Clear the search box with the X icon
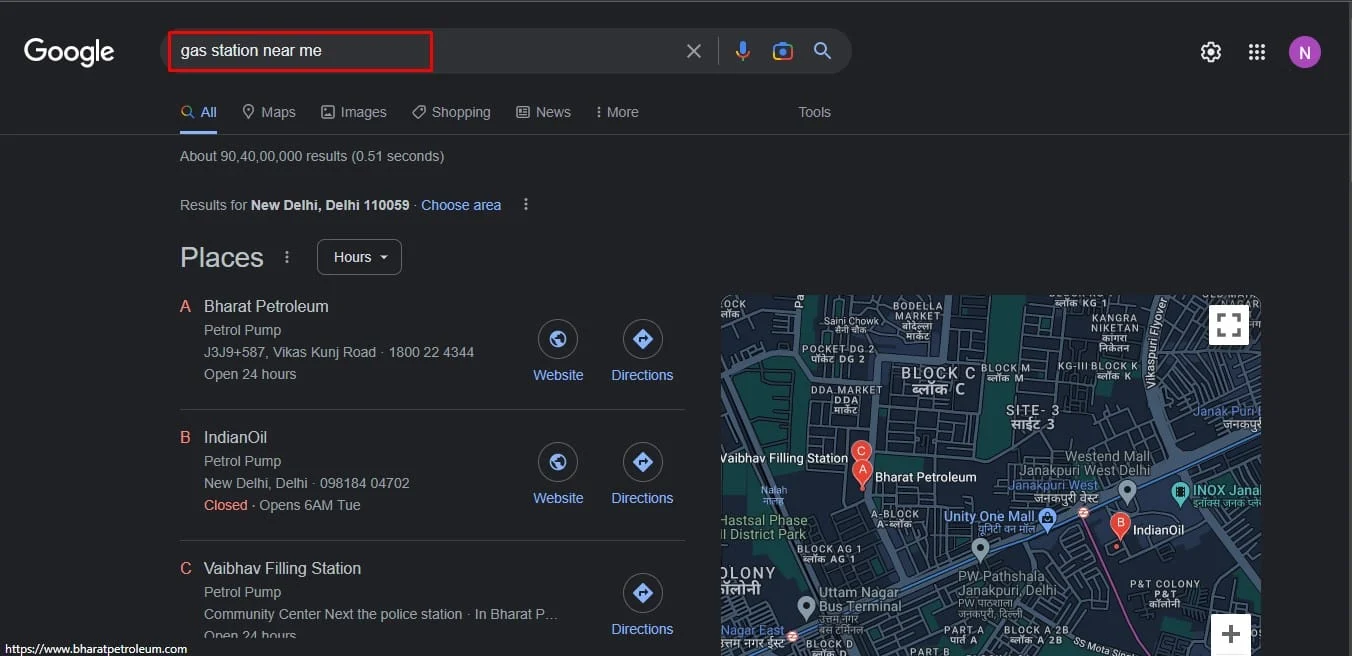The height and width of the screenshot is (656, 1352). point(693,51)
